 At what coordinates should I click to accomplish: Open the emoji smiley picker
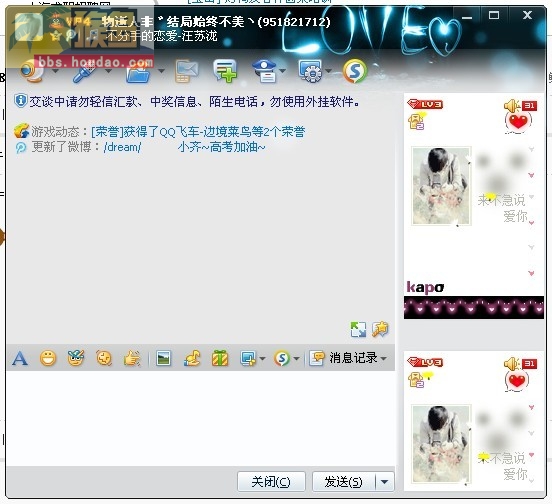(48, 359)
